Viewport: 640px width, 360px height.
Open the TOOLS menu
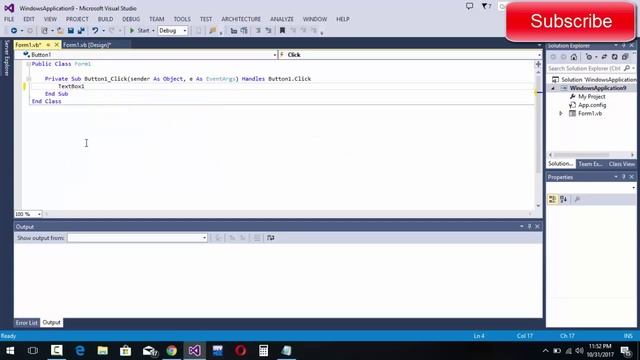click(x=182, y=19)
